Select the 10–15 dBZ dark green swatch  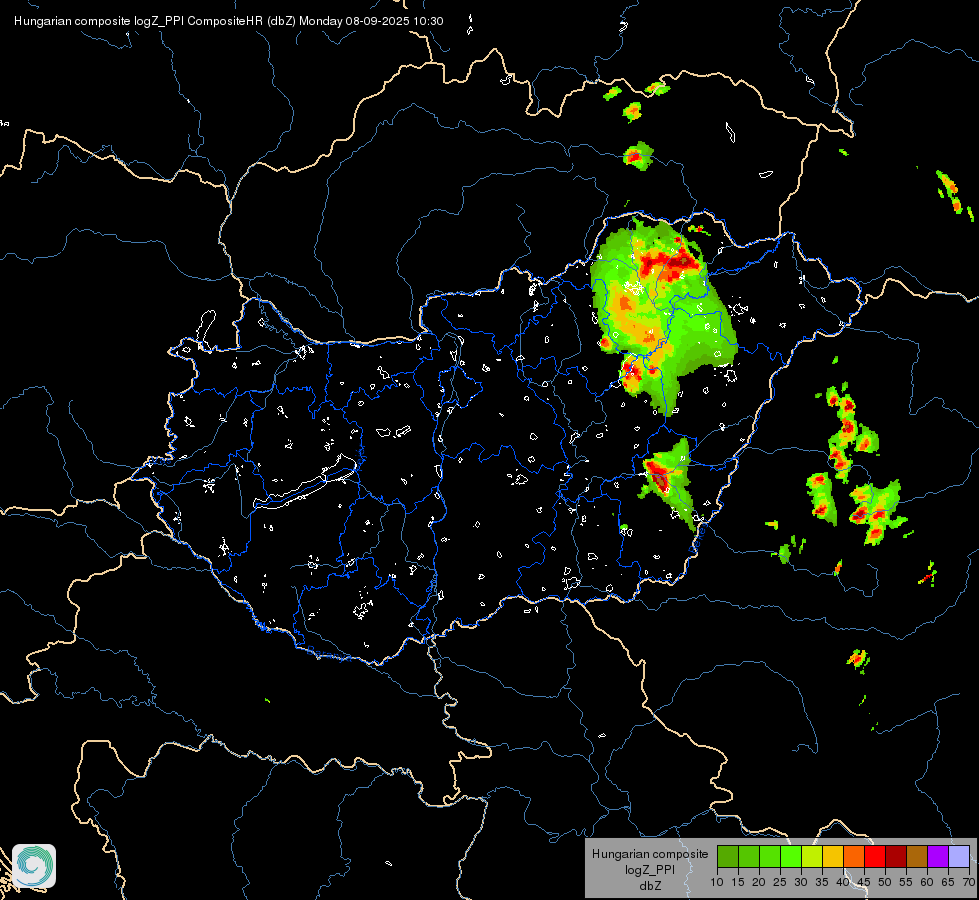(728, 856)
